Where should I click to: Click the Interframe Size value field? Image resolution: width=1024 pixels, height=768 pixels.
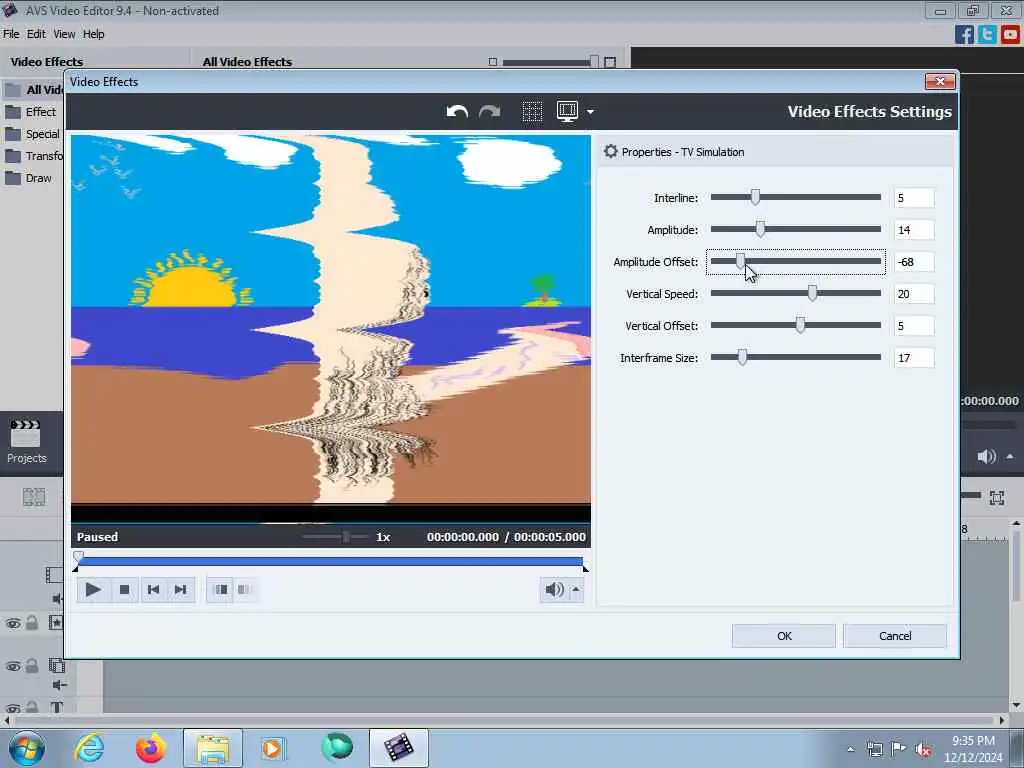914,358
